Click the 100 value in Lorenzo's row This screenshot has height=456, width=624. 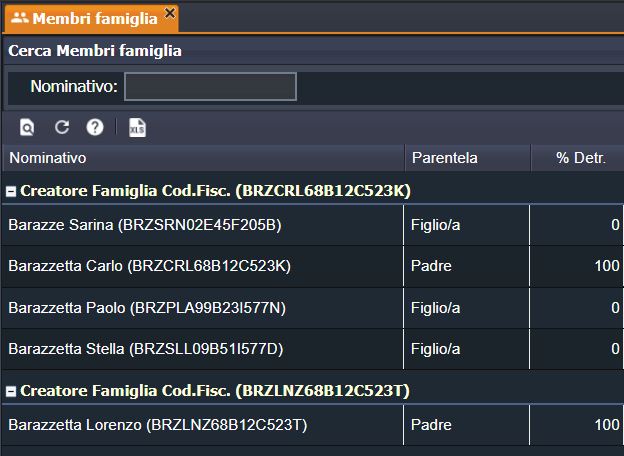point(607,425)
